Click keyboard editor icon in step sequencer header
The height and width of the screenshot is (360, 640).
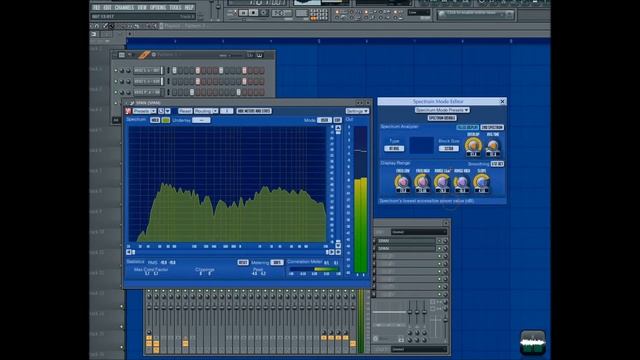tap(259, 55)
